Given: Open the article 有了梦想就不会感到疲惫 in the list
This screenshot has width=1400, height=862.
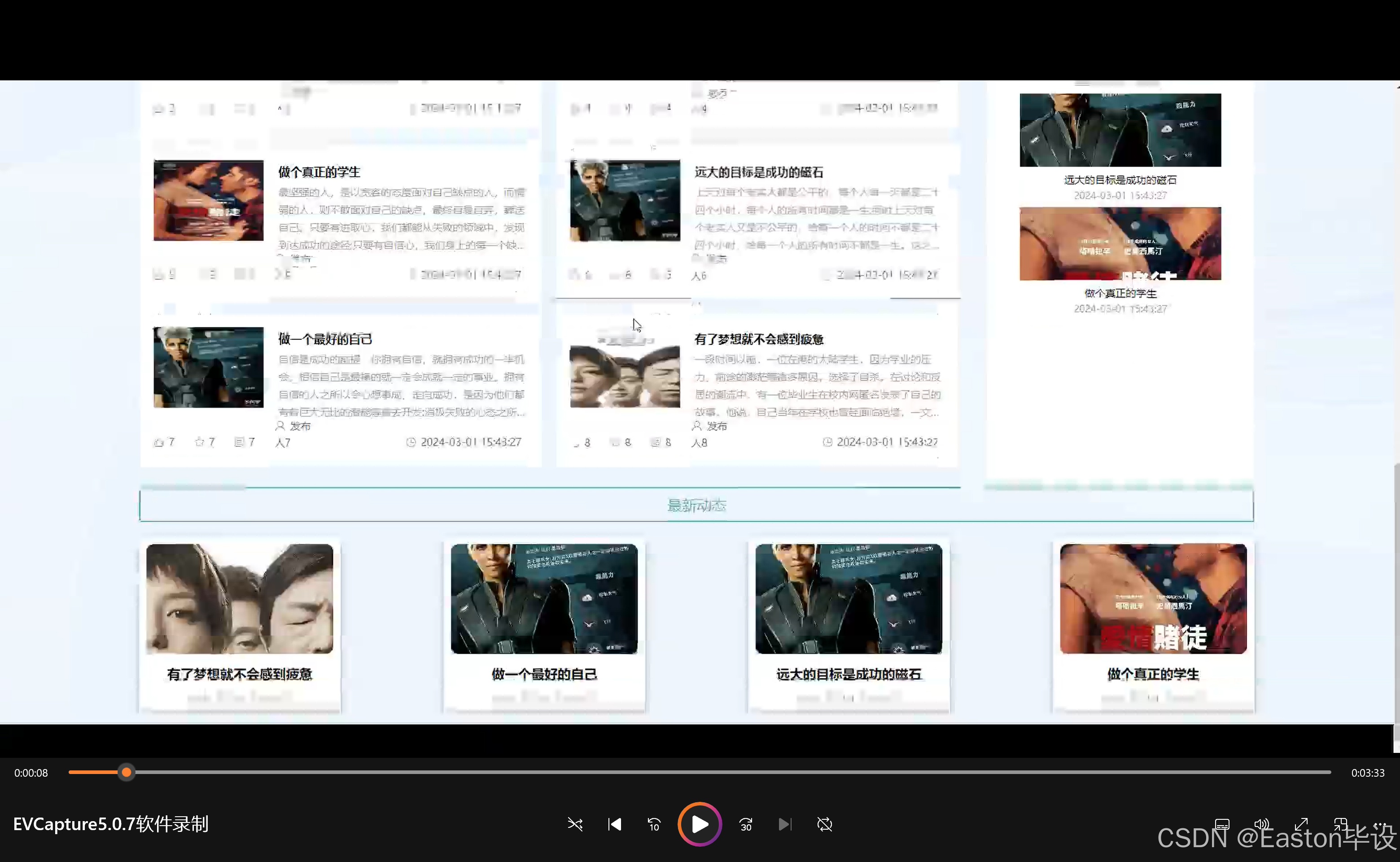Looking at the screenshot, I should pos(759,339).
